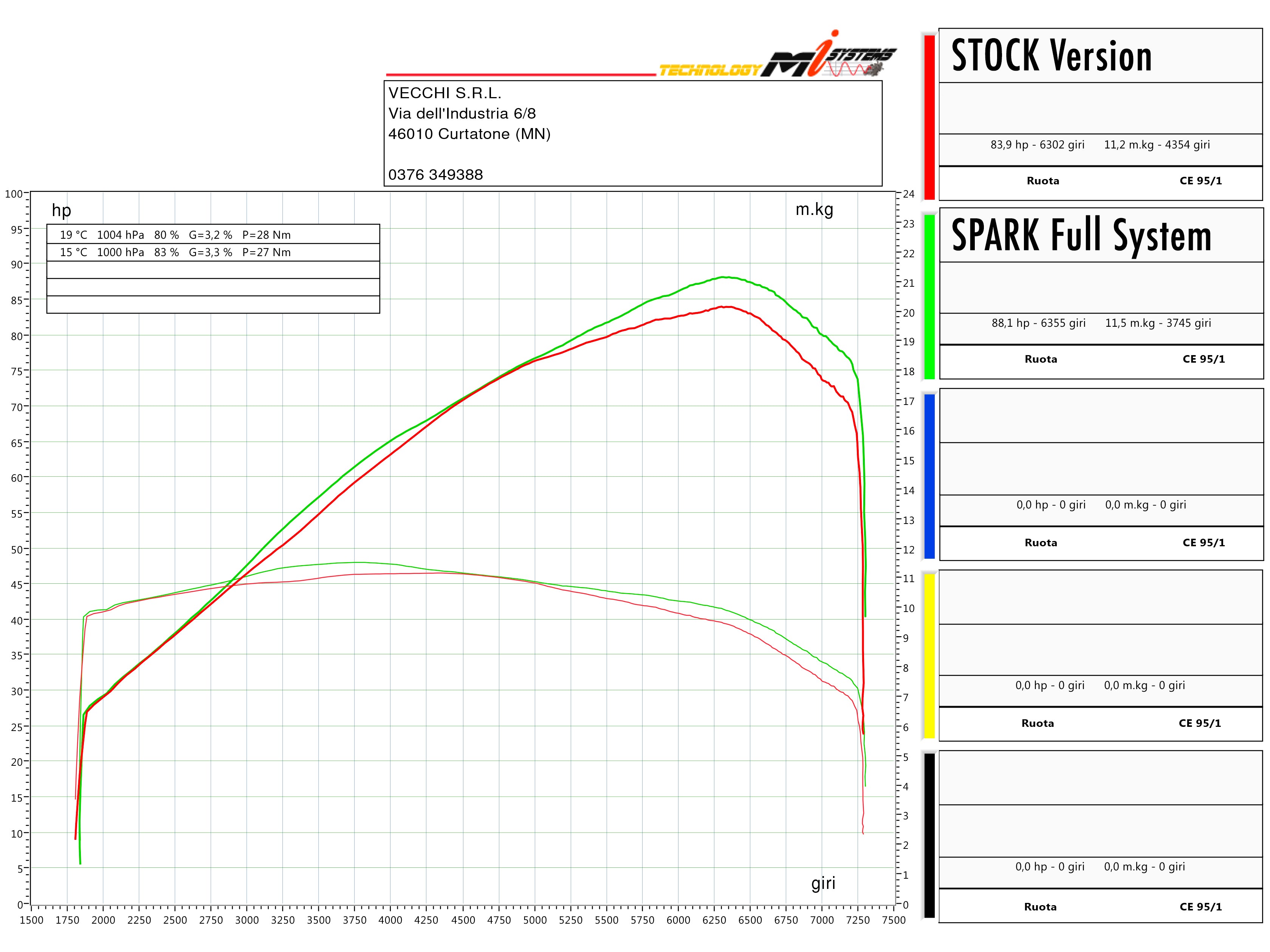Click the red STOCK Version color bar
Viewport: 1270px width, 952px height.
coord(929,117)
